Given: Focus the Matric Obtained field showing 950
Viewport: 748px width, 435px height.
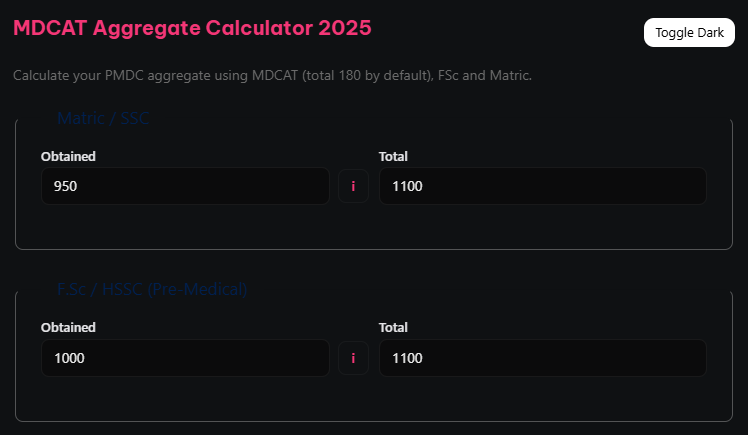Looking at the screenshot, I should point(185,186).
